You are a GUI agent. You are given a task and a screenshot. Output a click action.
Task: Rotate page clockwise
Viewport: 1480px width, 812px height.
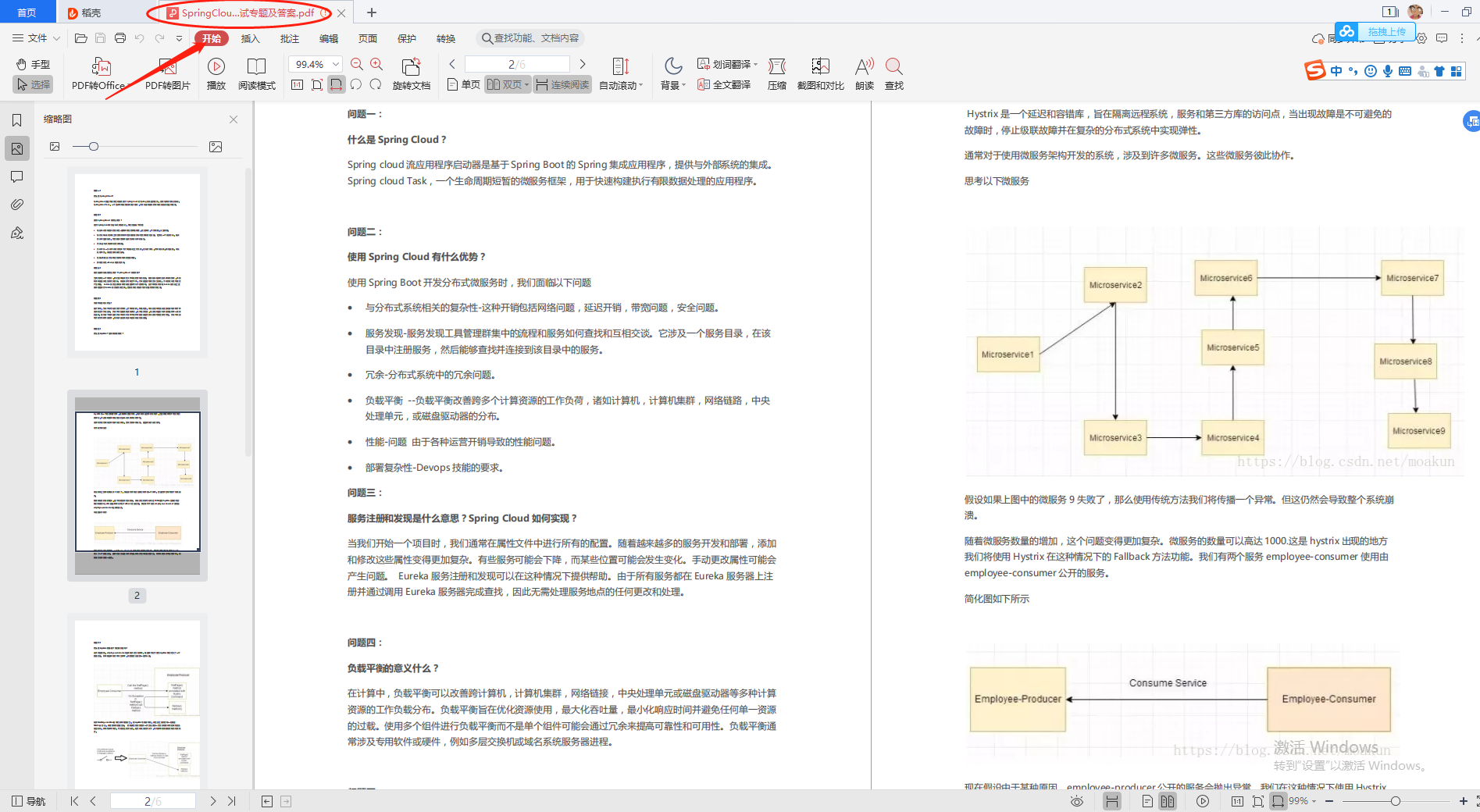[x=376, y=84]
